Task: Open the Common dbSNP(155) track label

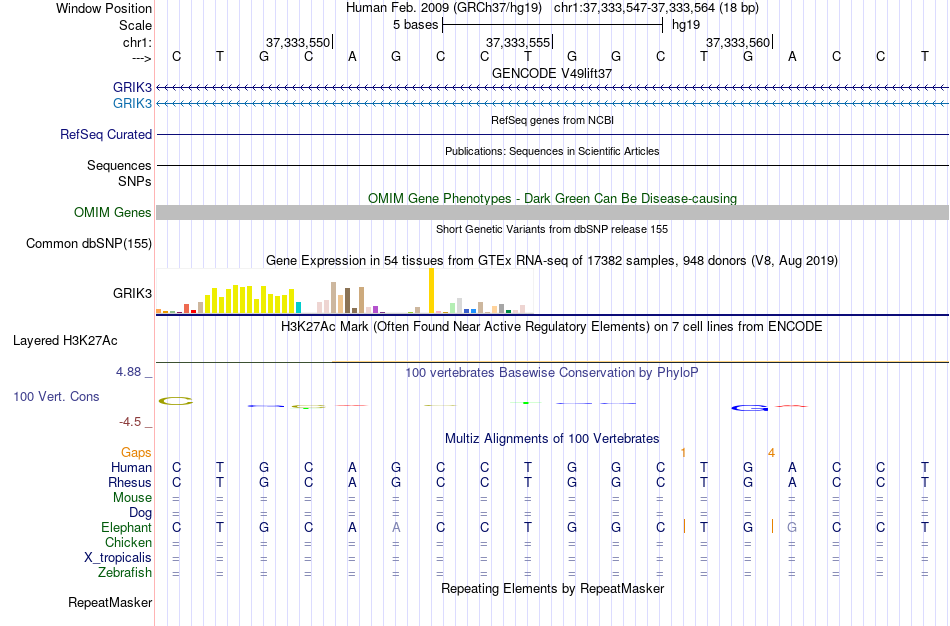Action: [x=89, y=244]
